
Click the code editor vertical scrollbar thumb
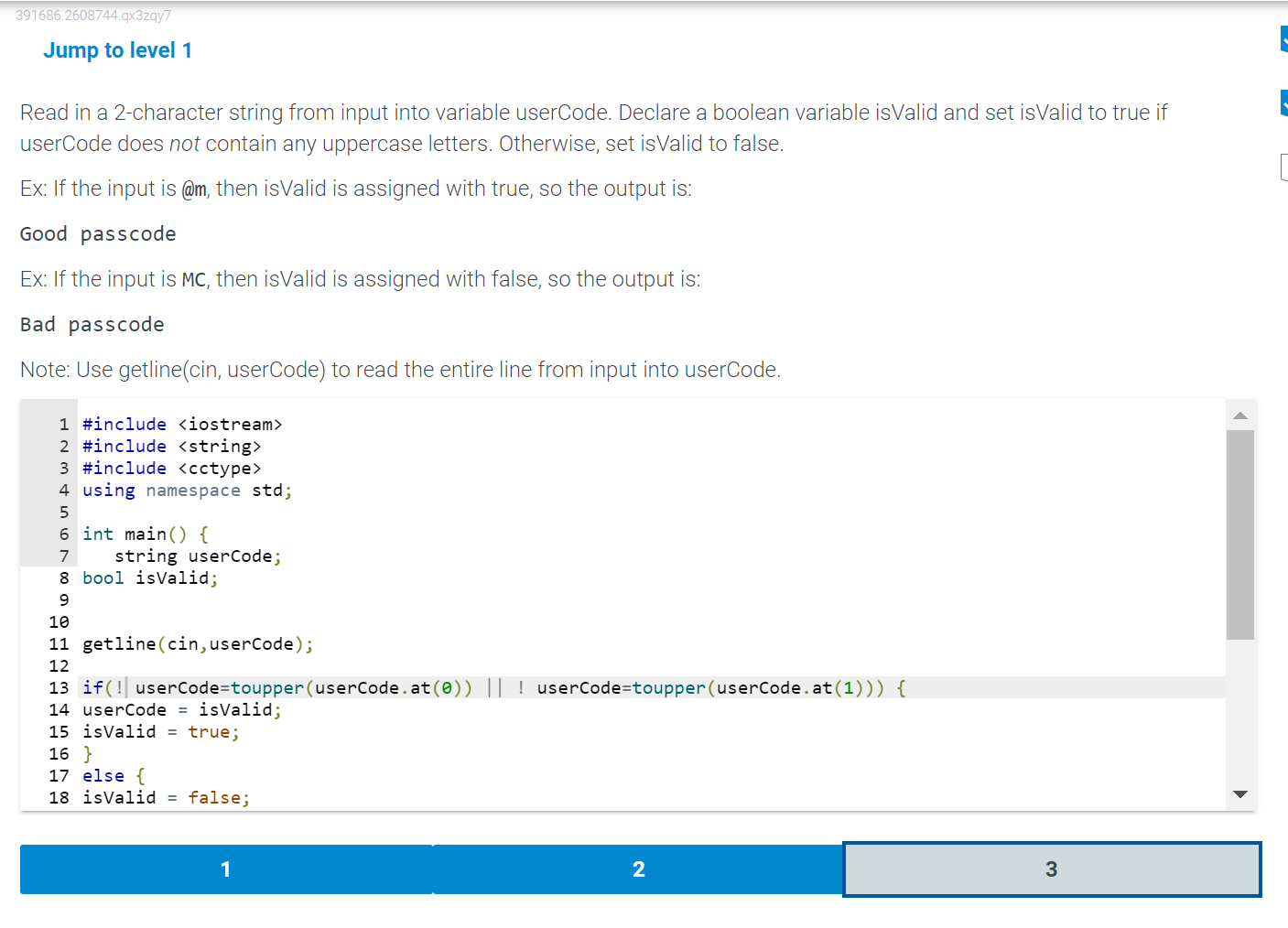click(1240, 535)
